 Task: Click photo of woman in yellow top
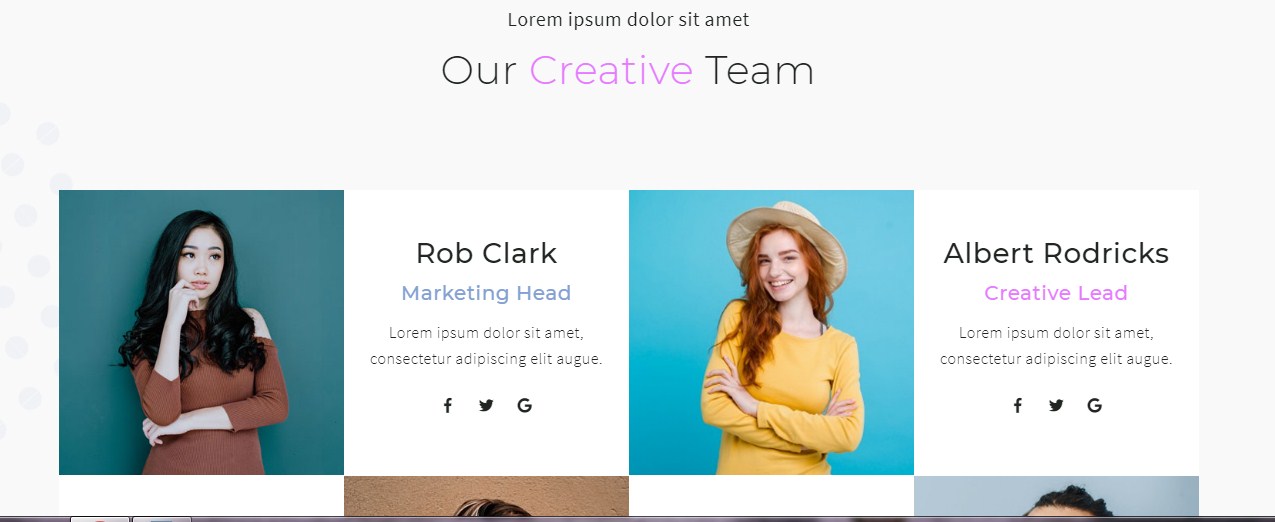click(771, 332)
